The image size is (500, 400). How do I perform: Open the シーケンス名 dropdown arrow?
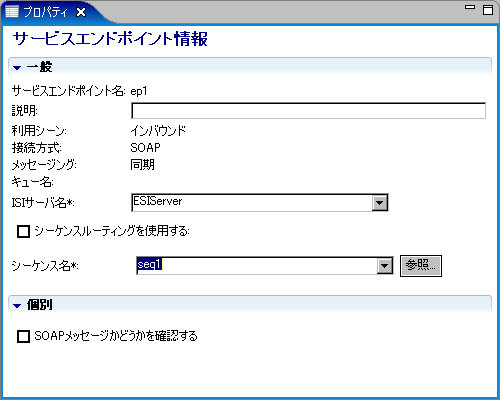[x=385, y=266]
